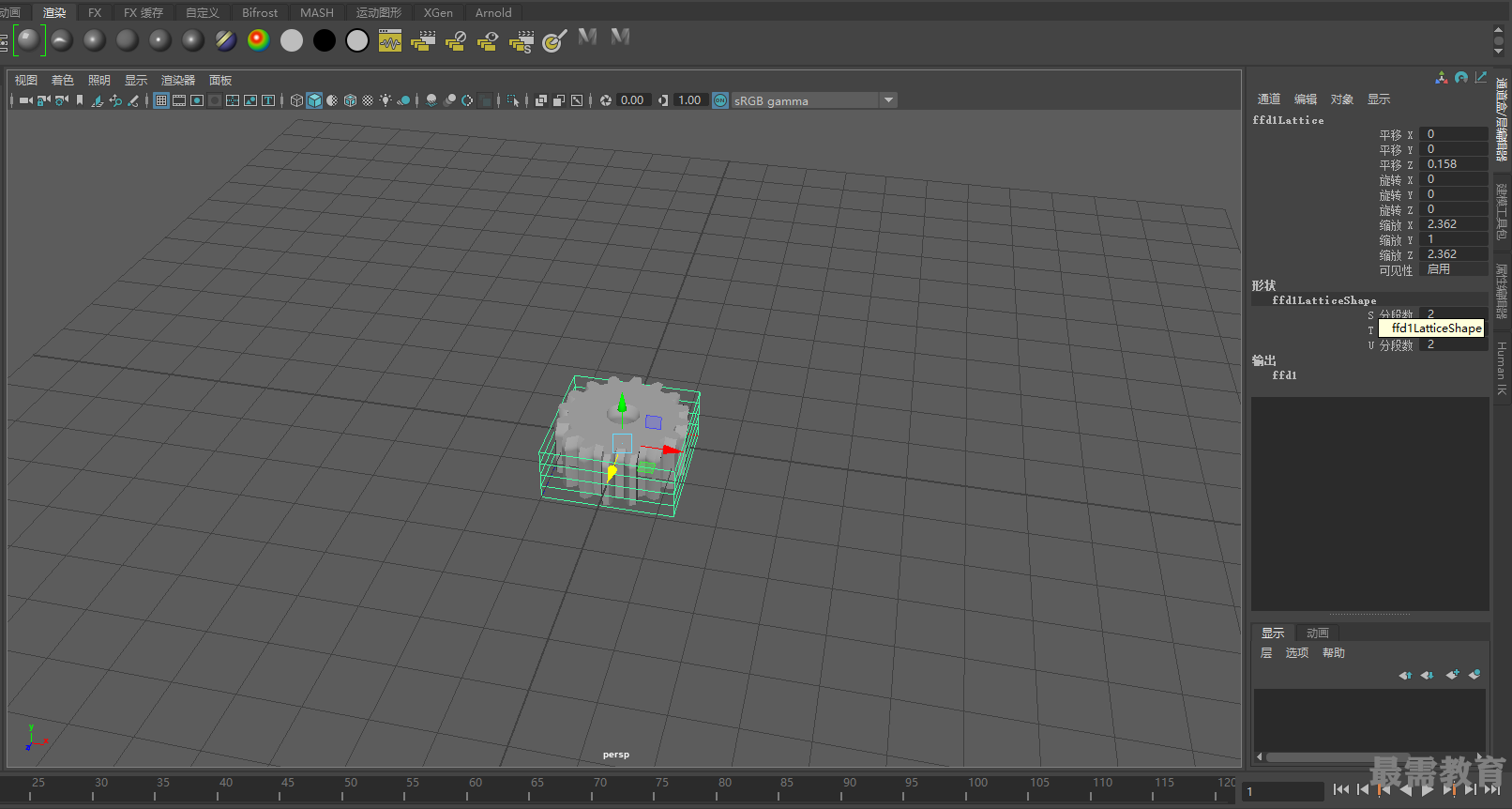This screenshot has height=809, width=1512.
Task: Click the Select camera icon in panel toolbar
Action: [x=25, y=100]
